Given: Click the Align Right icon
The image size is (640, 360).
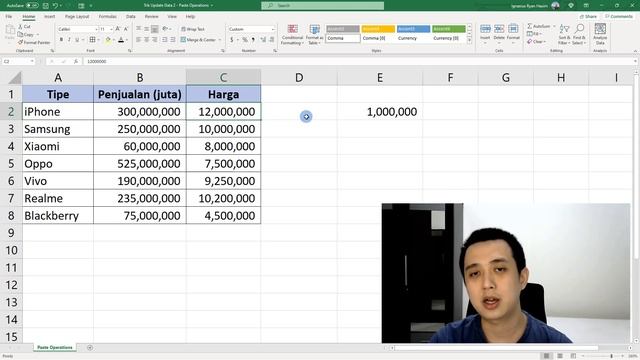Looking at the screenshot, I should coord(155,40).
